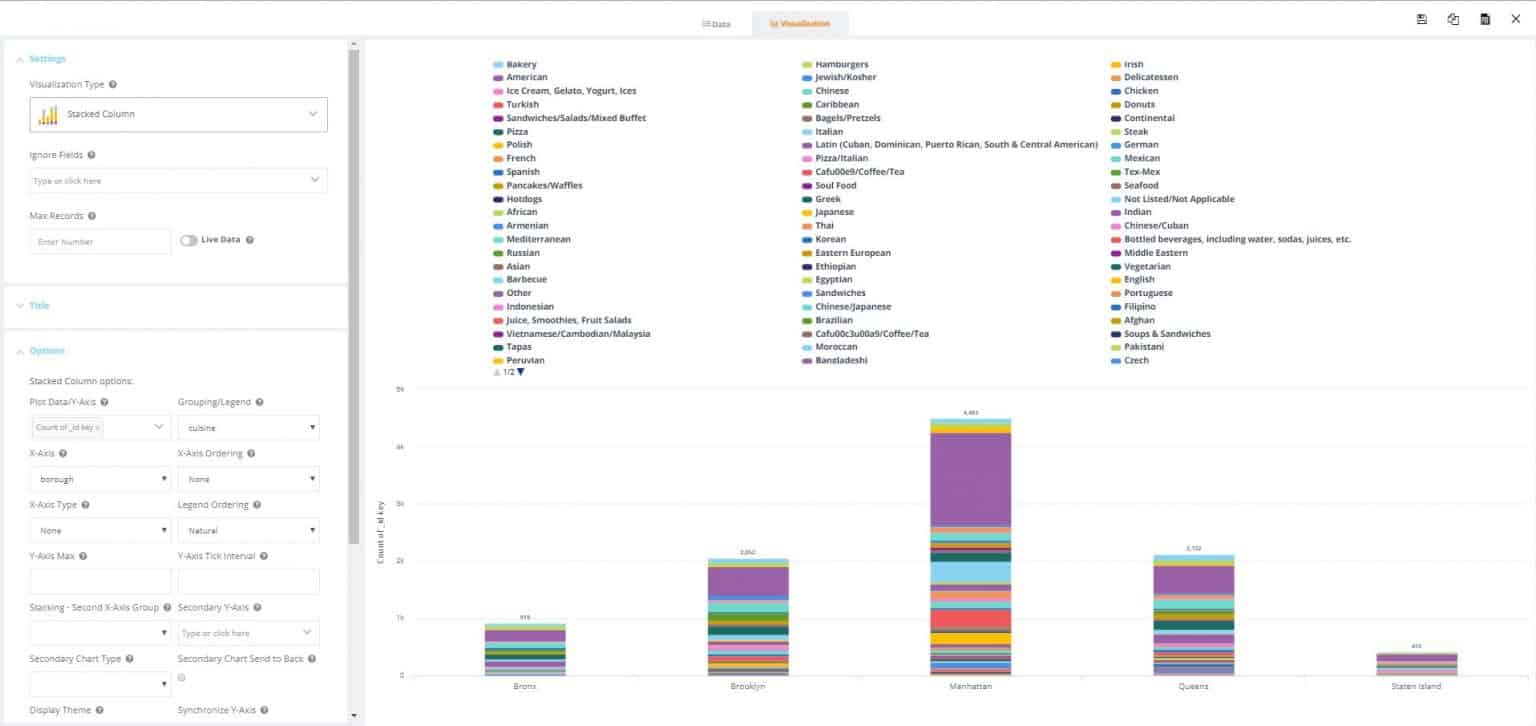Viewport: 1536px width, 726px height.
Task: Click in the Y-Axis Max input field
Action: [x=99, y=581]
